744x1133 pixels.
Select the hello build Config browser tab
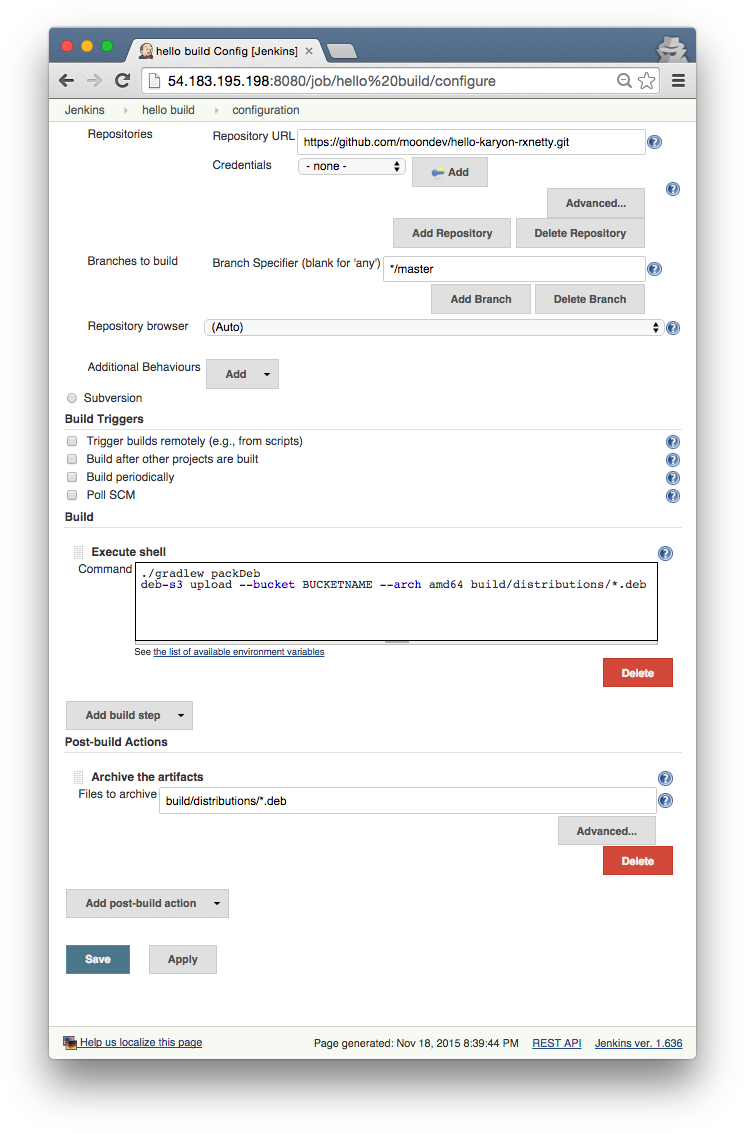click(226, 51)
